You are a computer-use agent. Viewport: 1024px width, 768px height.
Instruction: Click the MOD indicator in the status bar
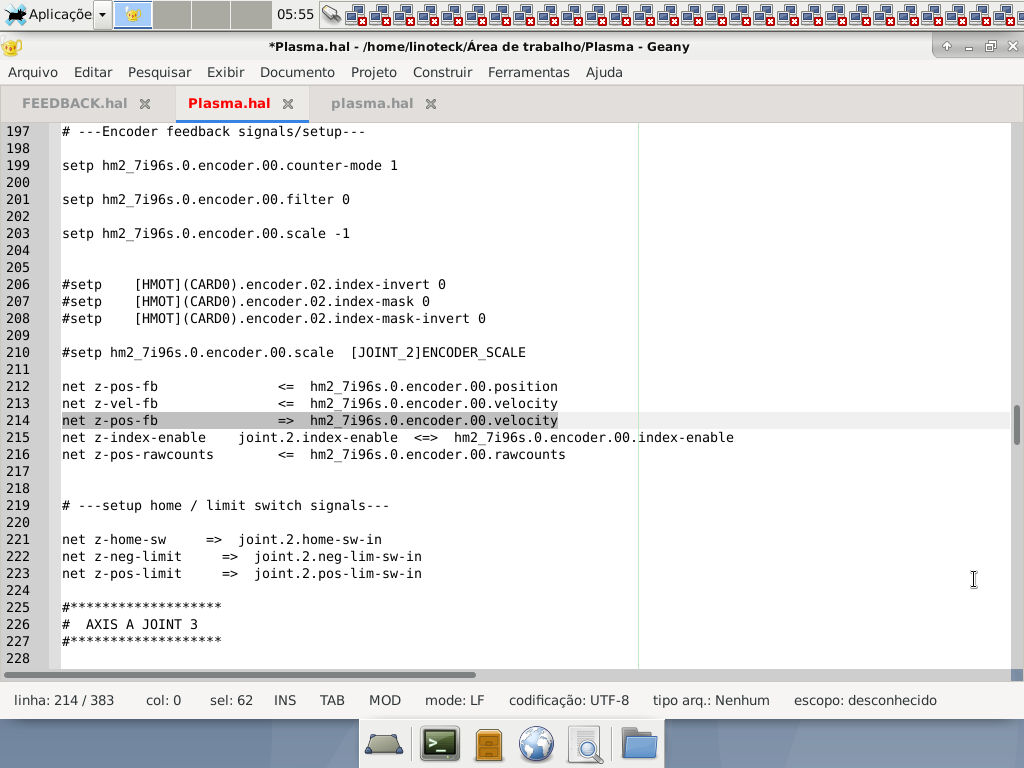(x=385, y=701)
